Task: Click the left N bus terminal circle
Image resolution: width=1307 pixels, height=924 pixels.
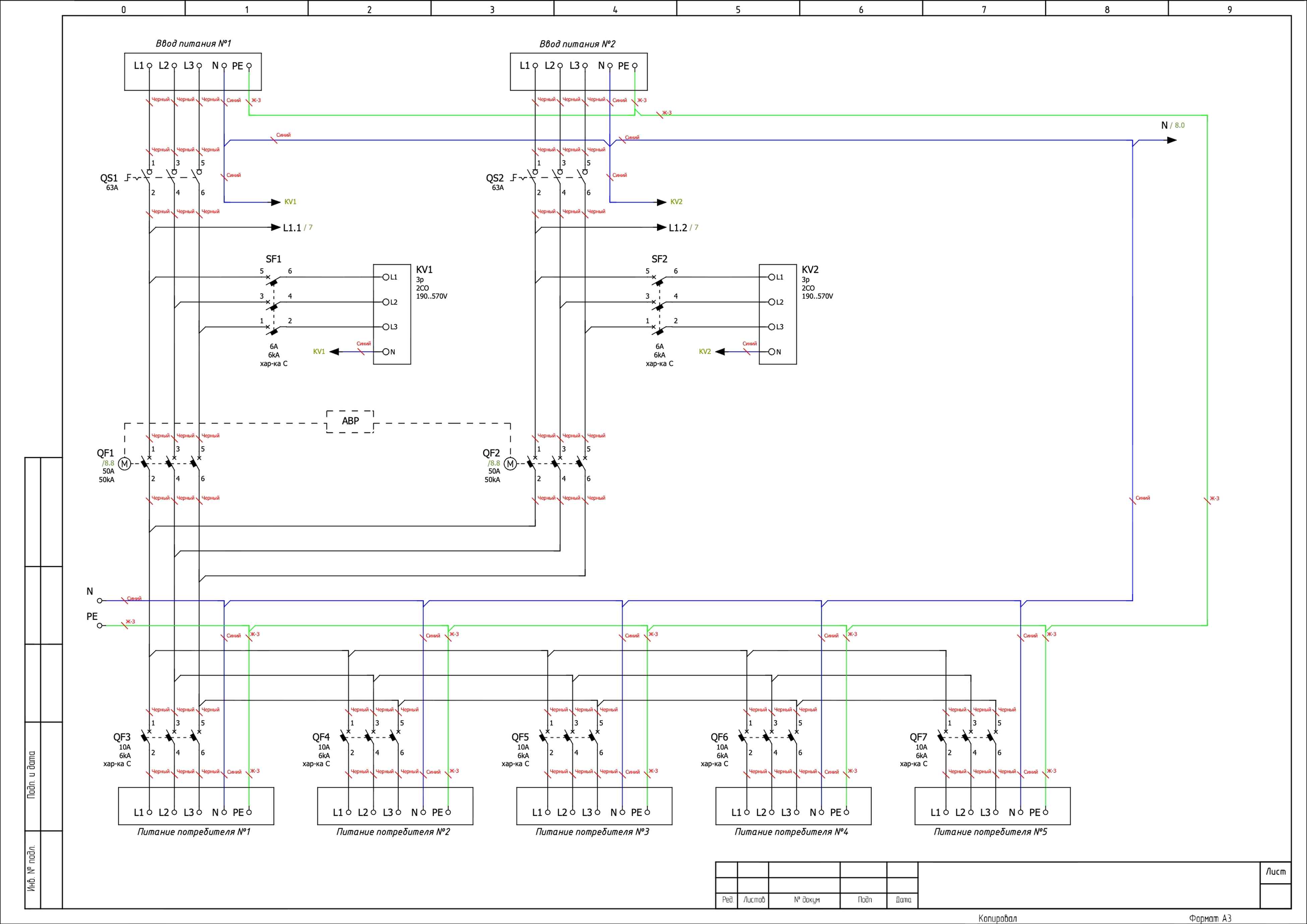Action: pyautogui.click(x=100, y=601)
